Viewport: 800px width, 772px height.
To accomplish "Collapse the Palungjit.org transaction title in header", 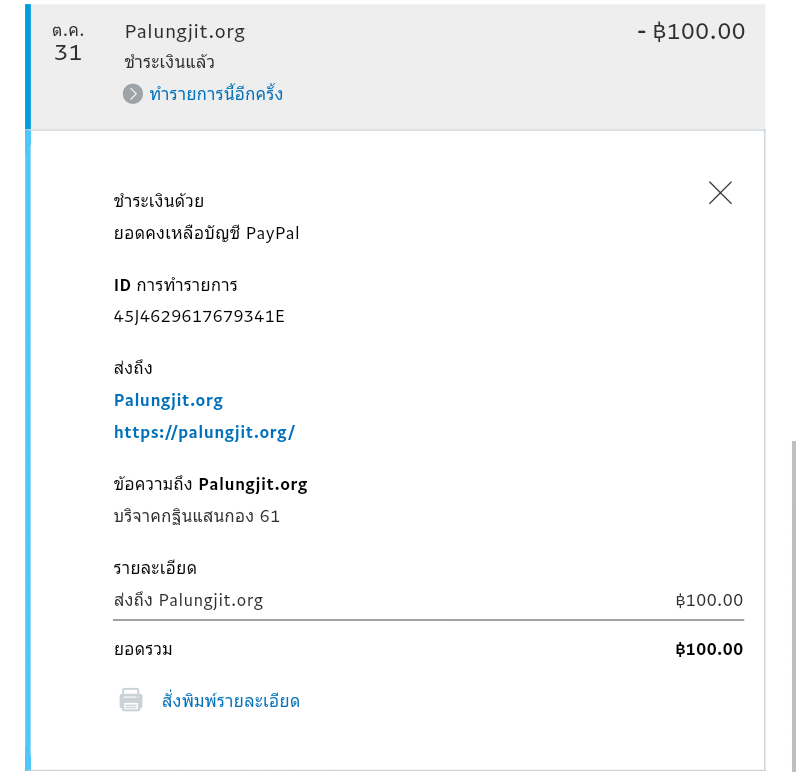I will (185, 32).
